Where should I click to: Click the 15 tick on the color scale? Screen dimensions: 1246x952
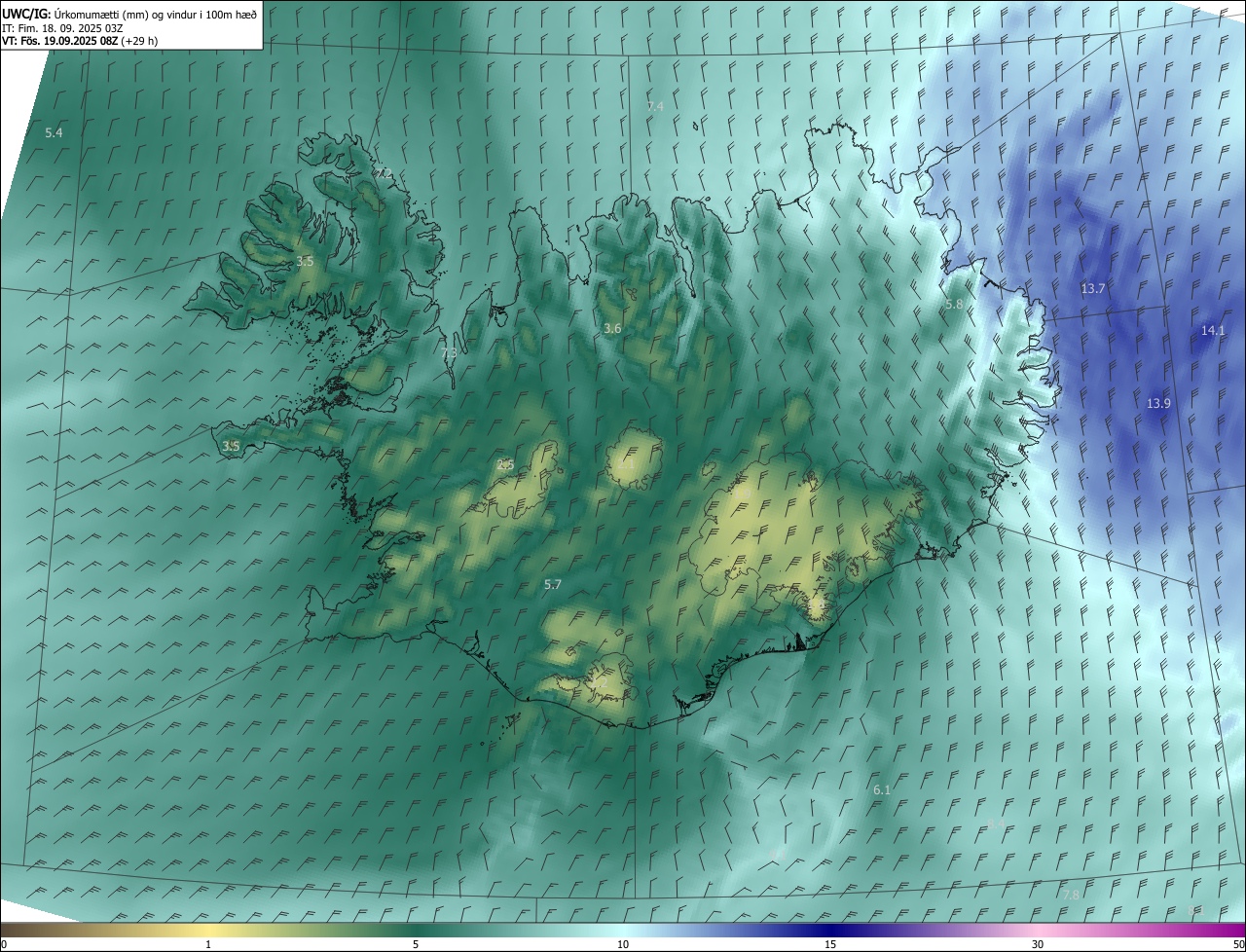(x=830, y=944)
